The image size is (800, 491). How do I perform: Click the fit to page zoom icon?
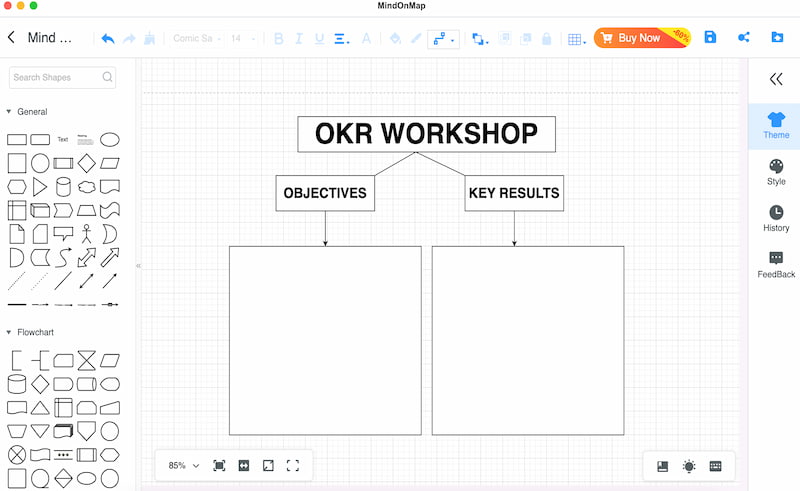pyautogui.click(x=219, y=465)
